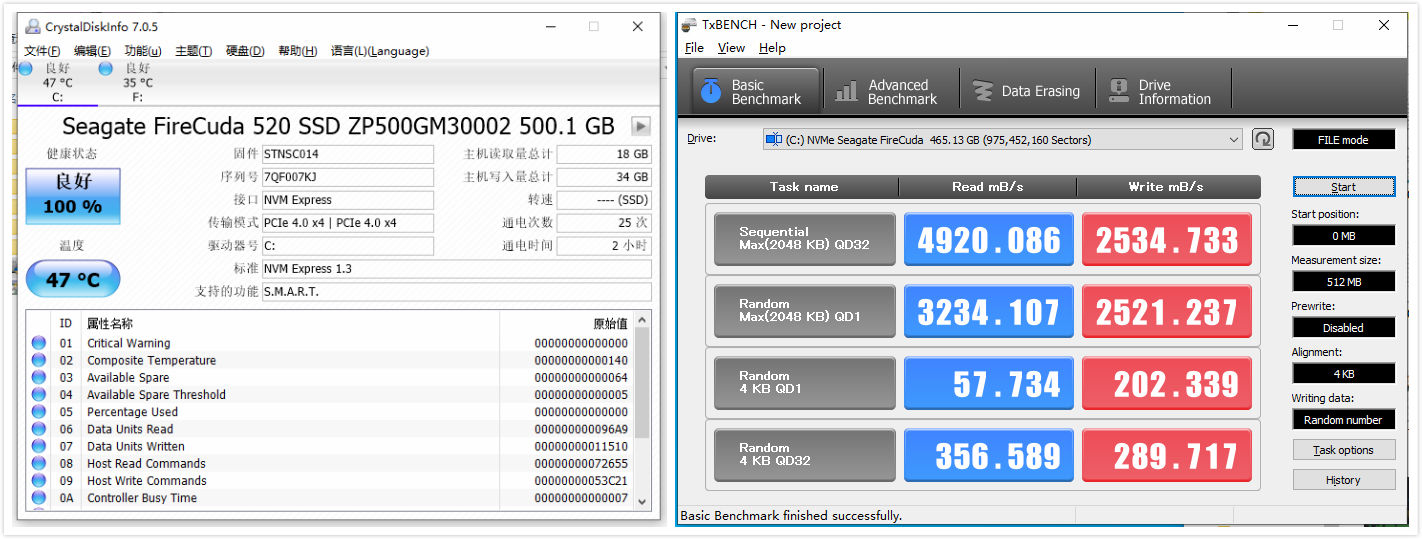This screenshot has height=539, width=1422.
Task: Click the host writes total 34 GB
Action: pos(604,177)
